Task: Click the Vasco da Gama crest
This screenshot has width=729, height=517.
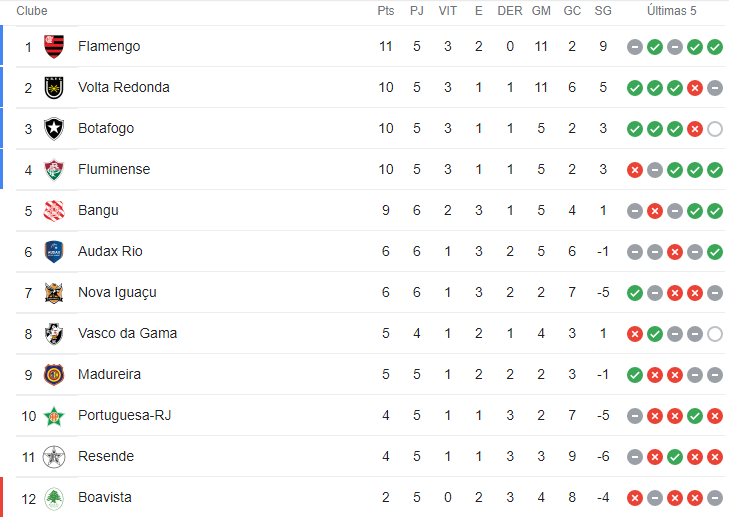Action: 54,333
